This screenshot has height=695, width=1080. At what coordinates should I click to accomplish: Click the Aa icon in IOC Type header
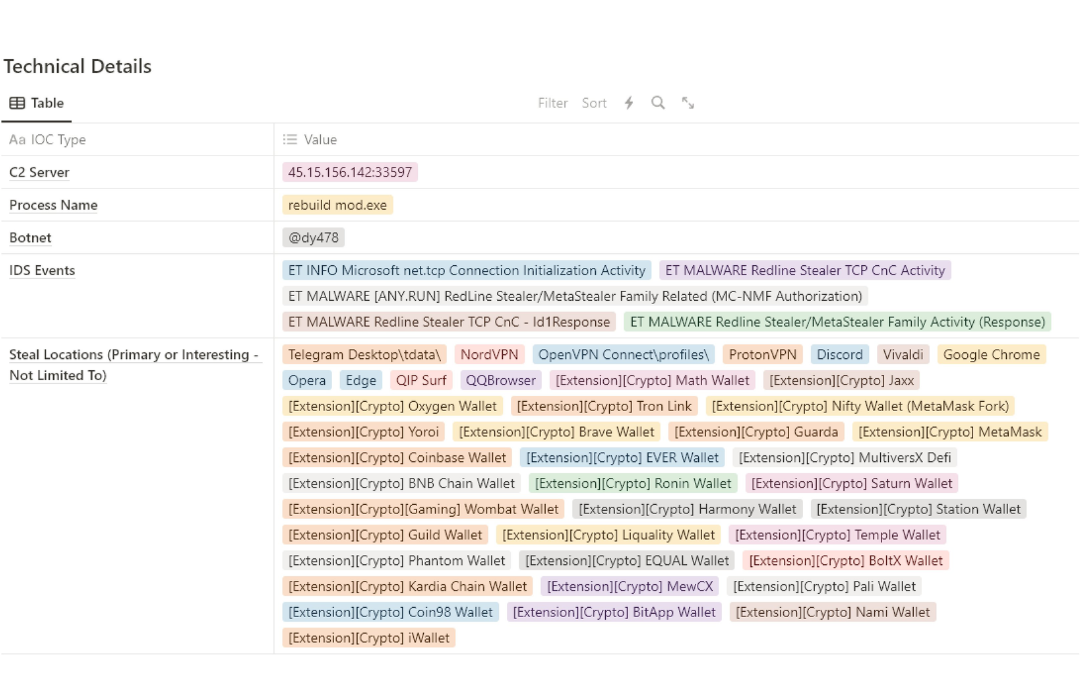point(17,140)
